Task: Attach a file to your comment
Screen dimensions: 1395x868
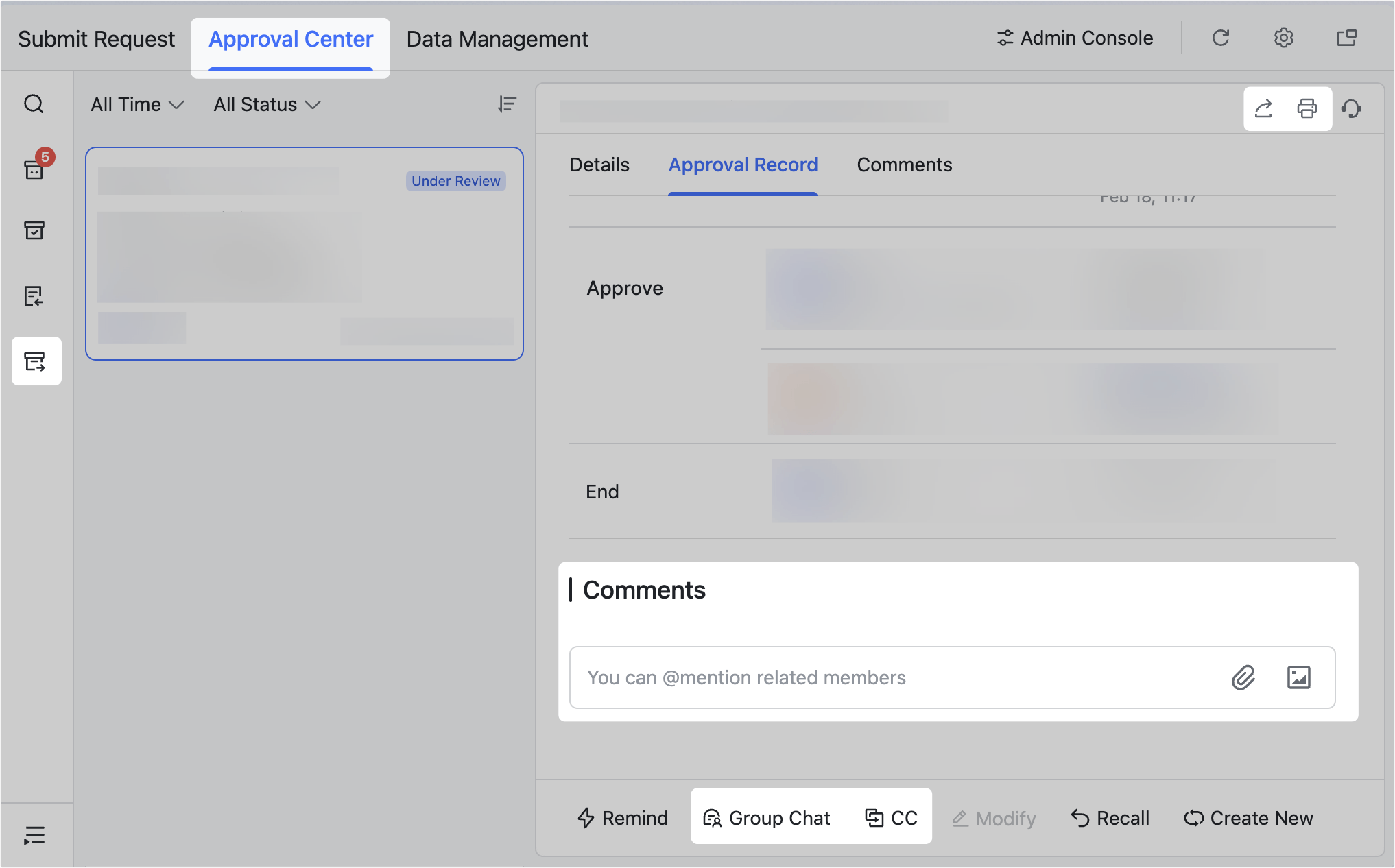Action: [1243, 677]
